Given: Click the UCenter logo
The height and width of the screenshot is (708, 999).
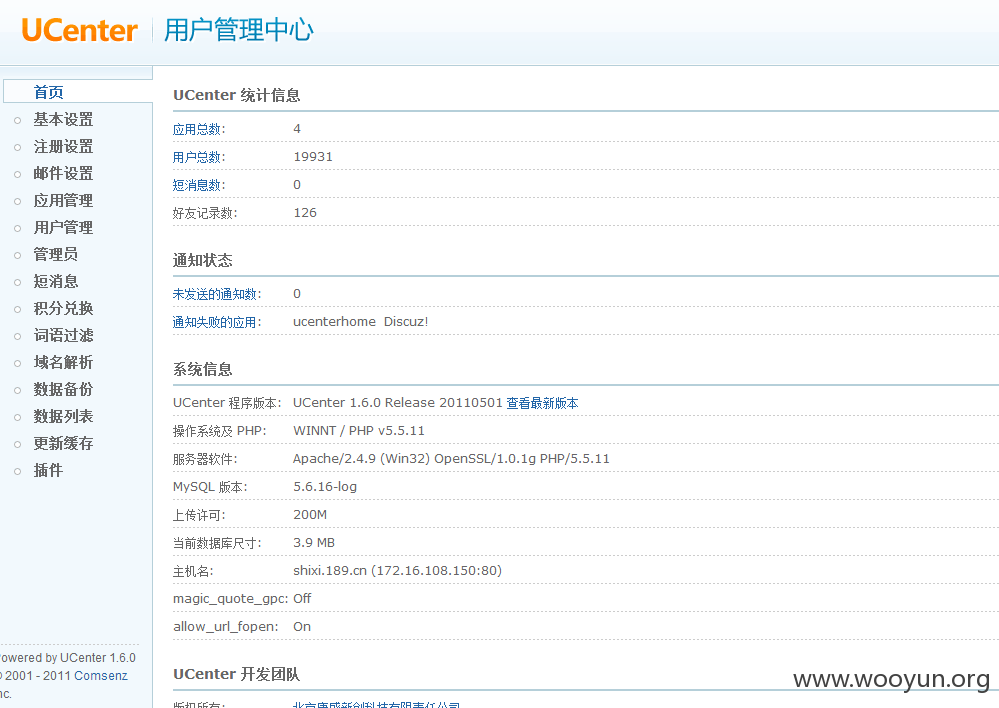Looking at the screenshot, I should pos(80,30).
